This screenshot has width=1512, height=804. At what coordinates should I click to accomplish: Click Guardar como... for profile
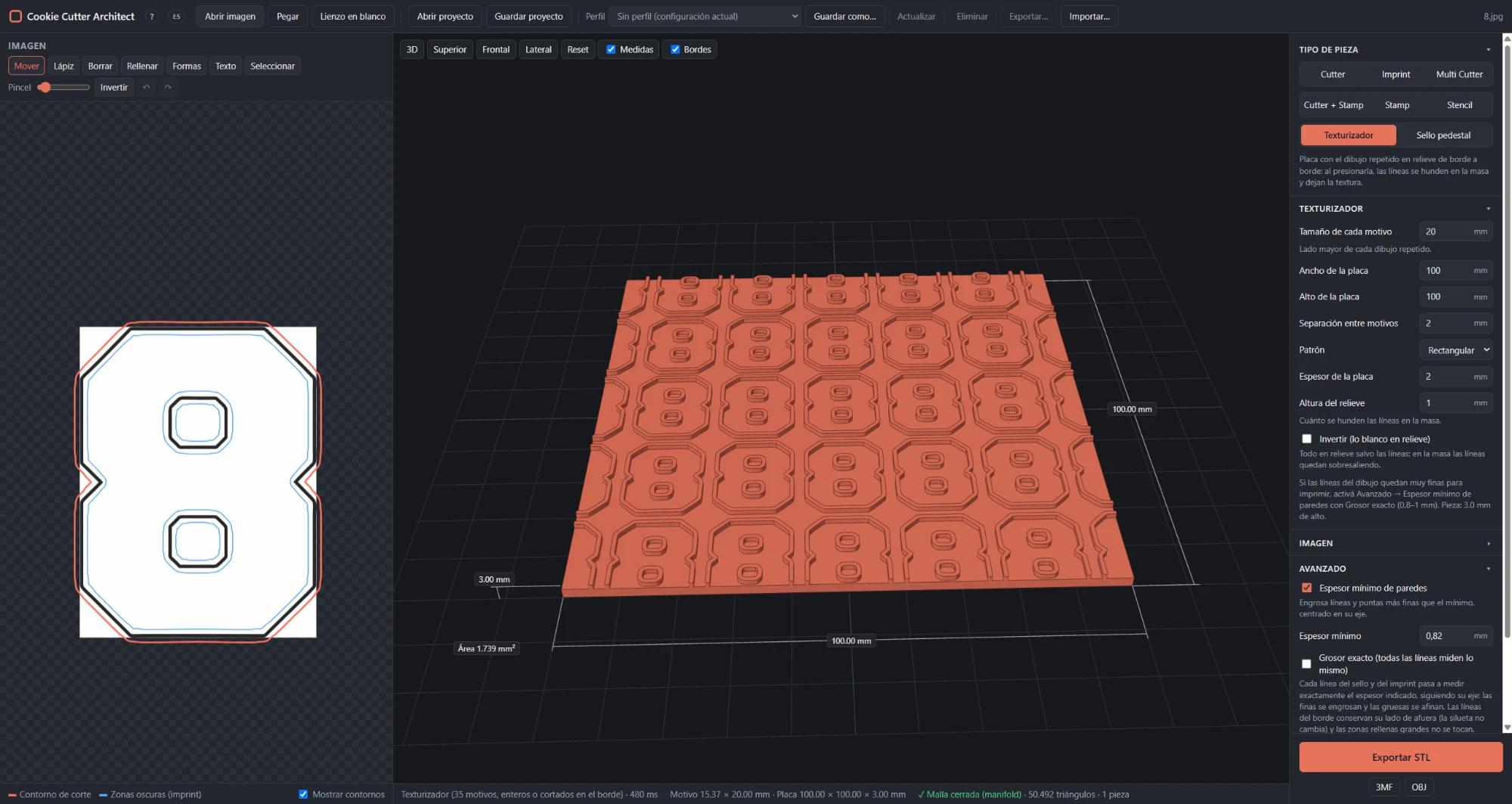tap(844, 17)
